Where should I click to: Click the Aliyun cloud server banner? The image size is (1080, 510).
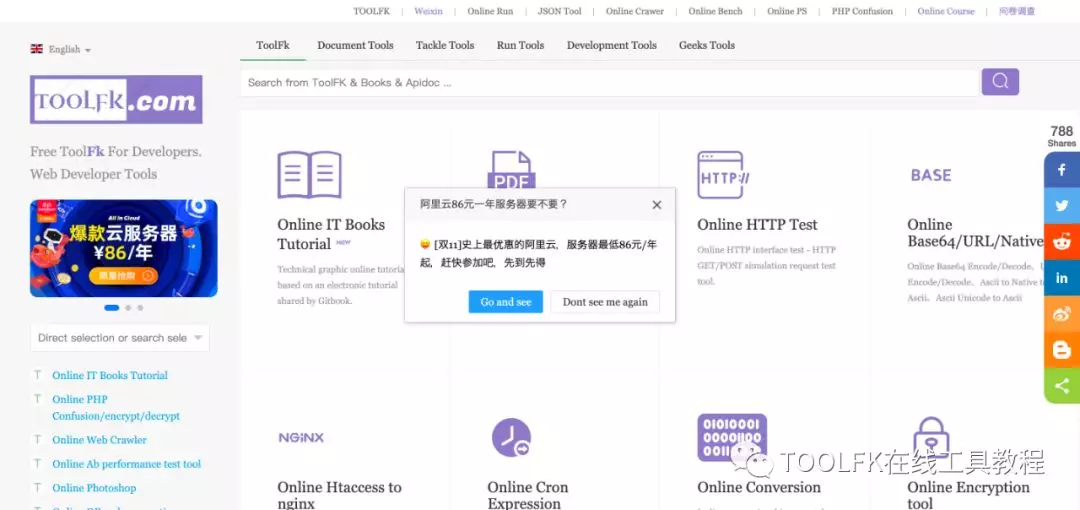tap(124, 248)
